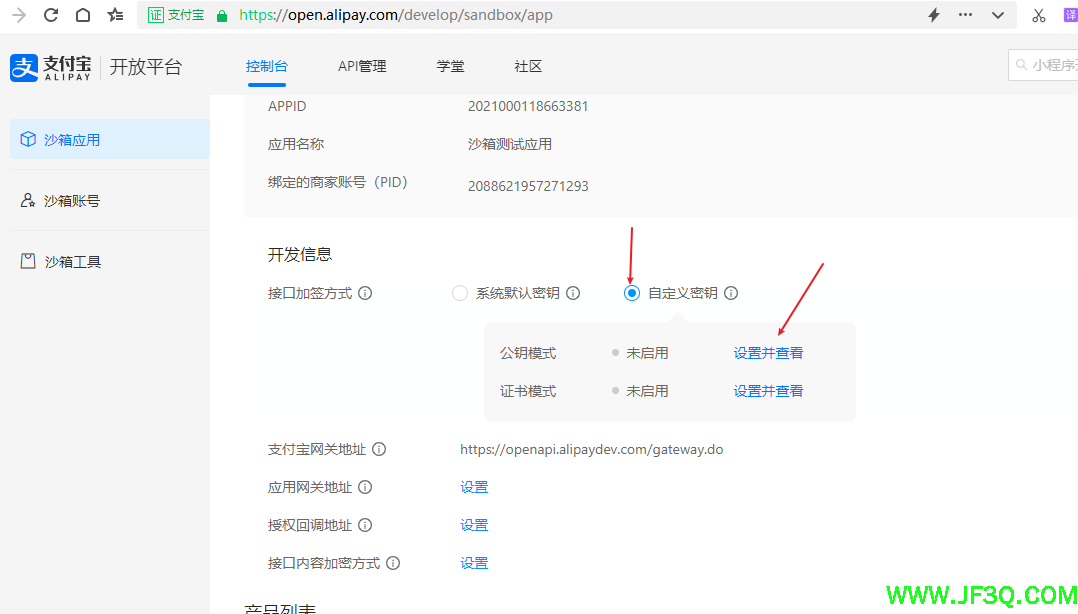The image size is (1078, 614).
Task: Expand the address bar dropdown chevron
Action: 997,15
